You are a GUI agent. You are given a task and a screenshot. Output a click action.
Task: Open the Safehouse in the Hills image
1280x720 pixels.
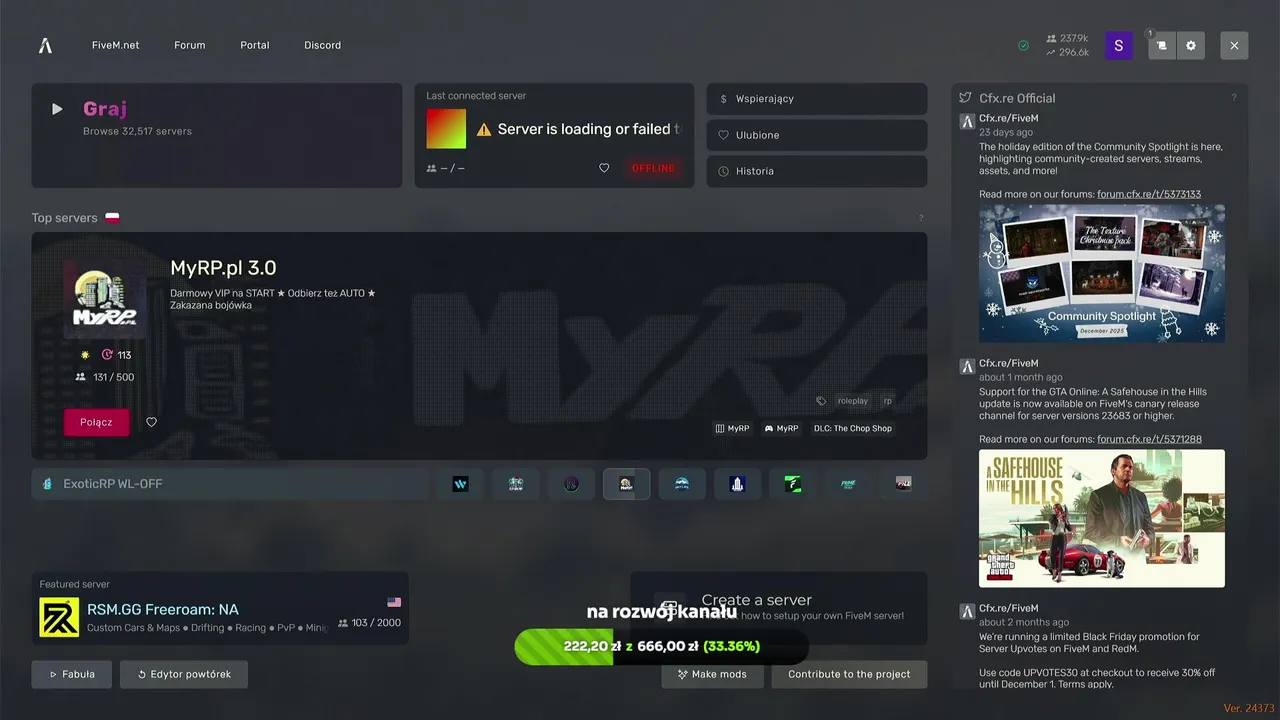pyautogui.click(x=1102, y=518)
